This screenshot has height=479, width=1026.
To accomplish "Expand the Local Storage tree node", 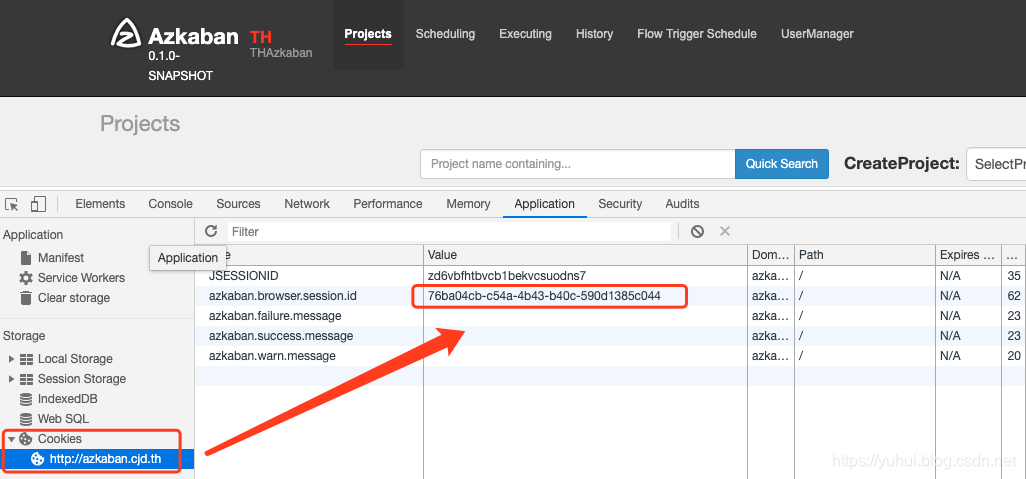I will pyautogui.click(x=10, y=359).
